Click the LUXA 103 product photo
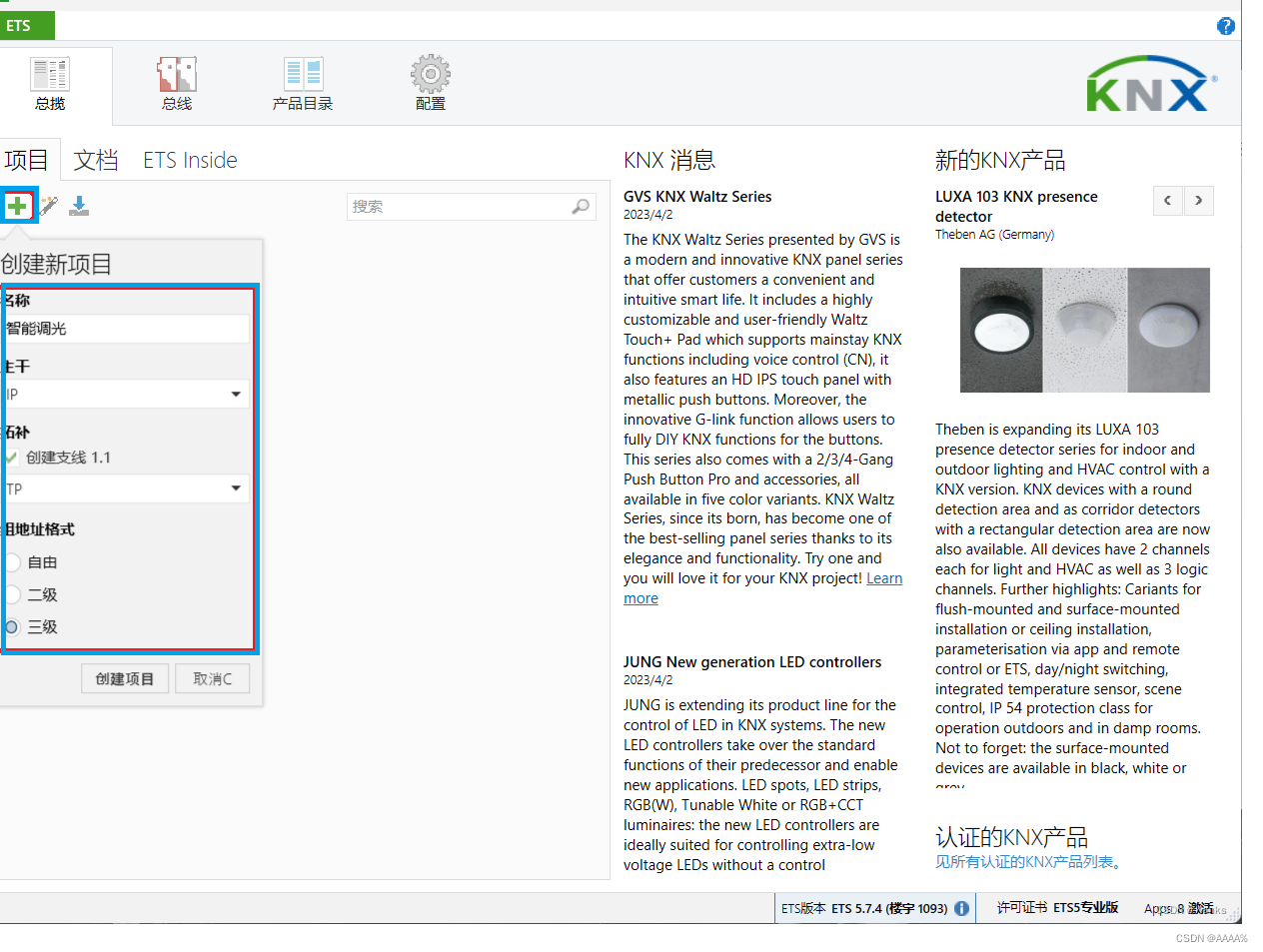This screenshot has width=1263, height=952. coord(1084,330)
